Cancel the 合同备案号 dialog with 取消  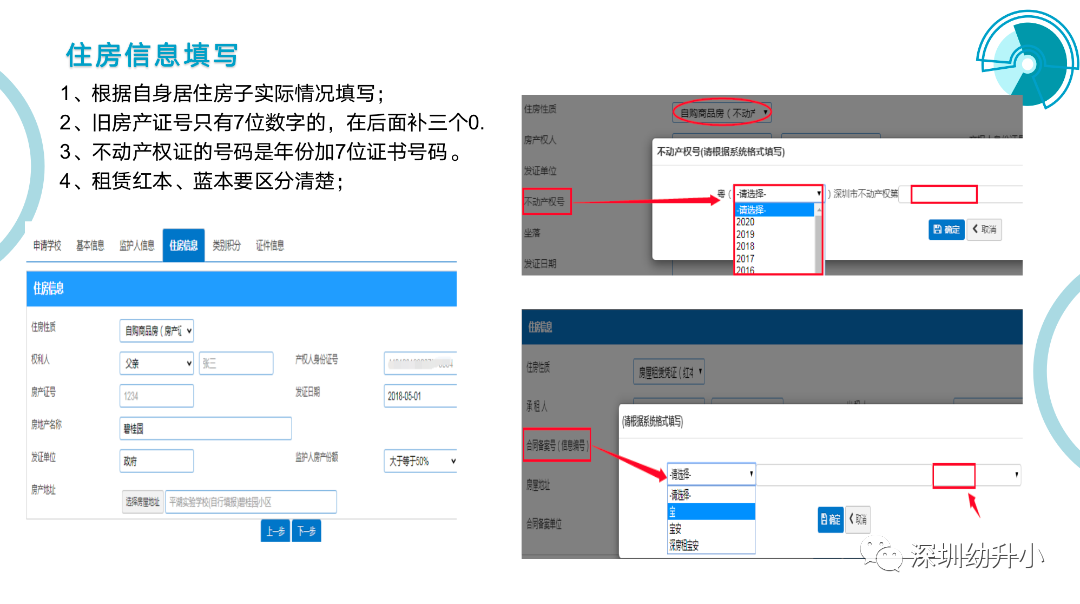(x=858, y=519)
